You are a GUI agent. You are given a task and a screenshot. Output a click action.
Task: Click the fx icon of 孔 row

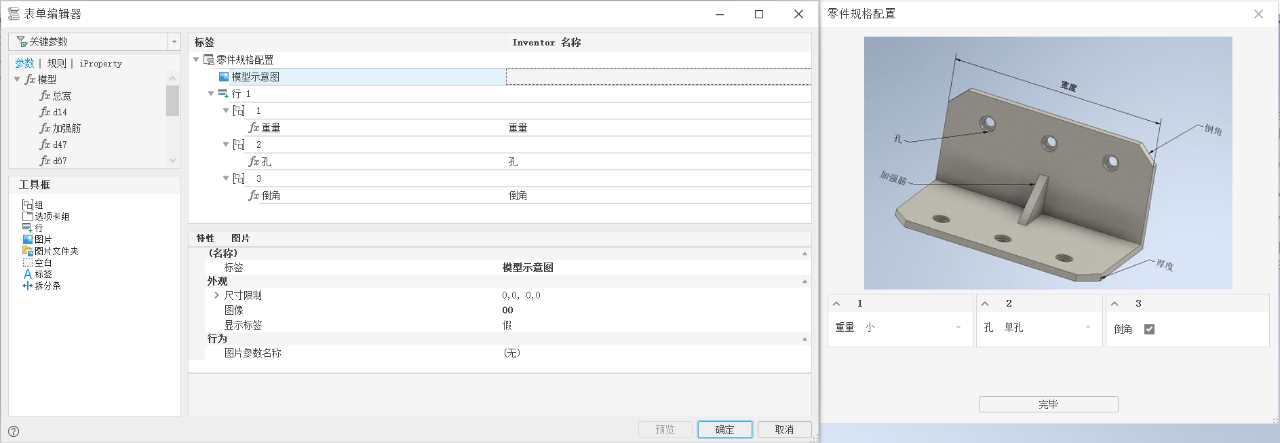click(x=254, y=161)
